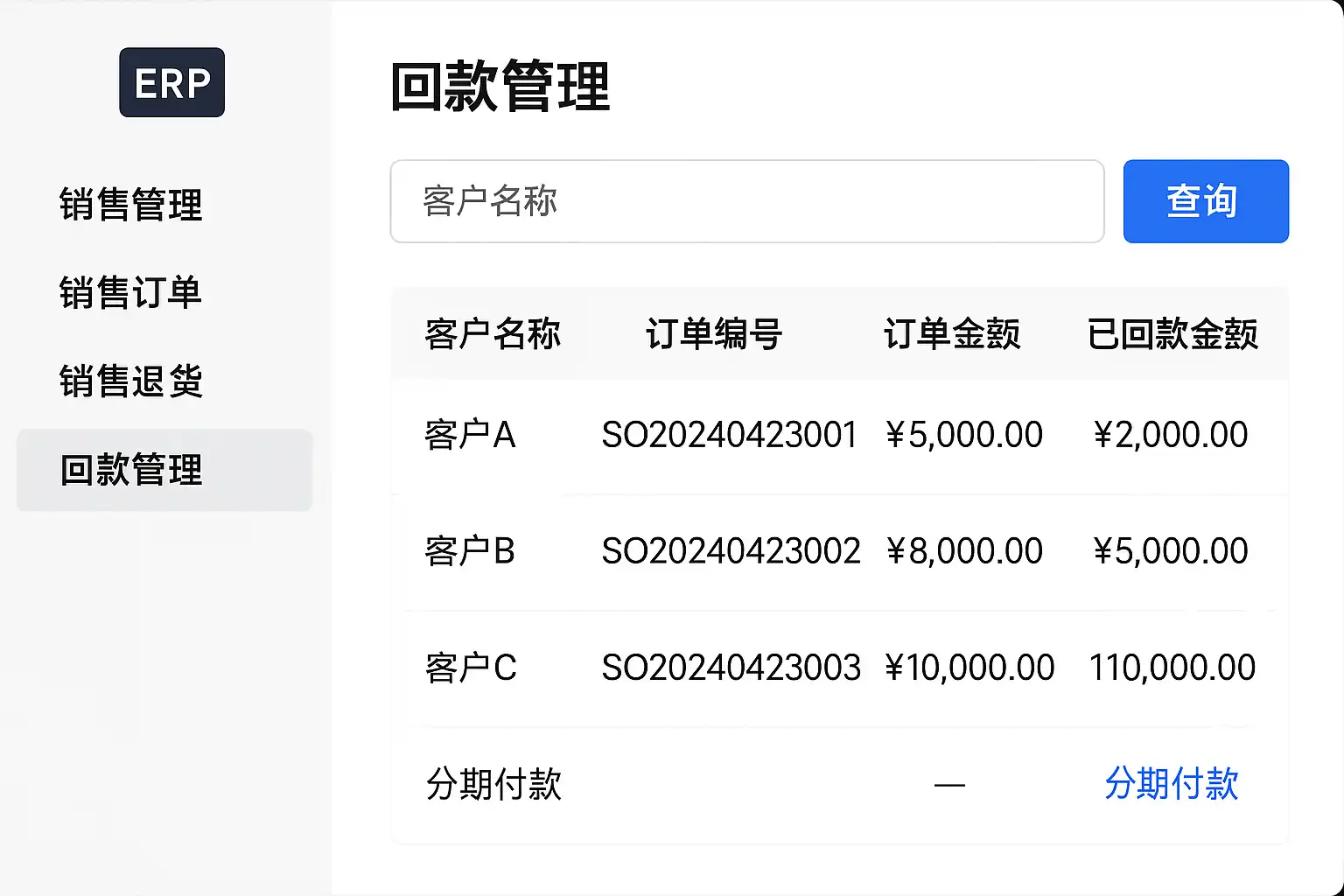Click the 回款管理 page title

(x=500, y=87)
